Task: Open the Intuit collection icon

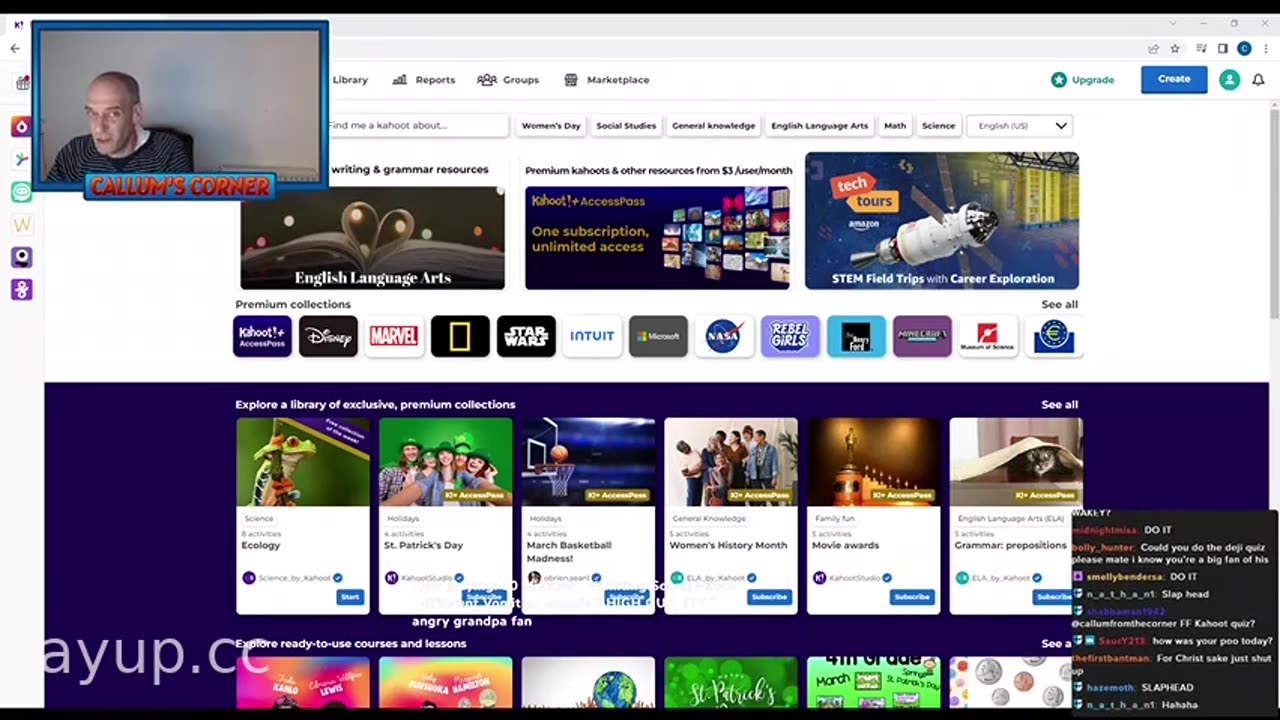Action: coord(592,336)
